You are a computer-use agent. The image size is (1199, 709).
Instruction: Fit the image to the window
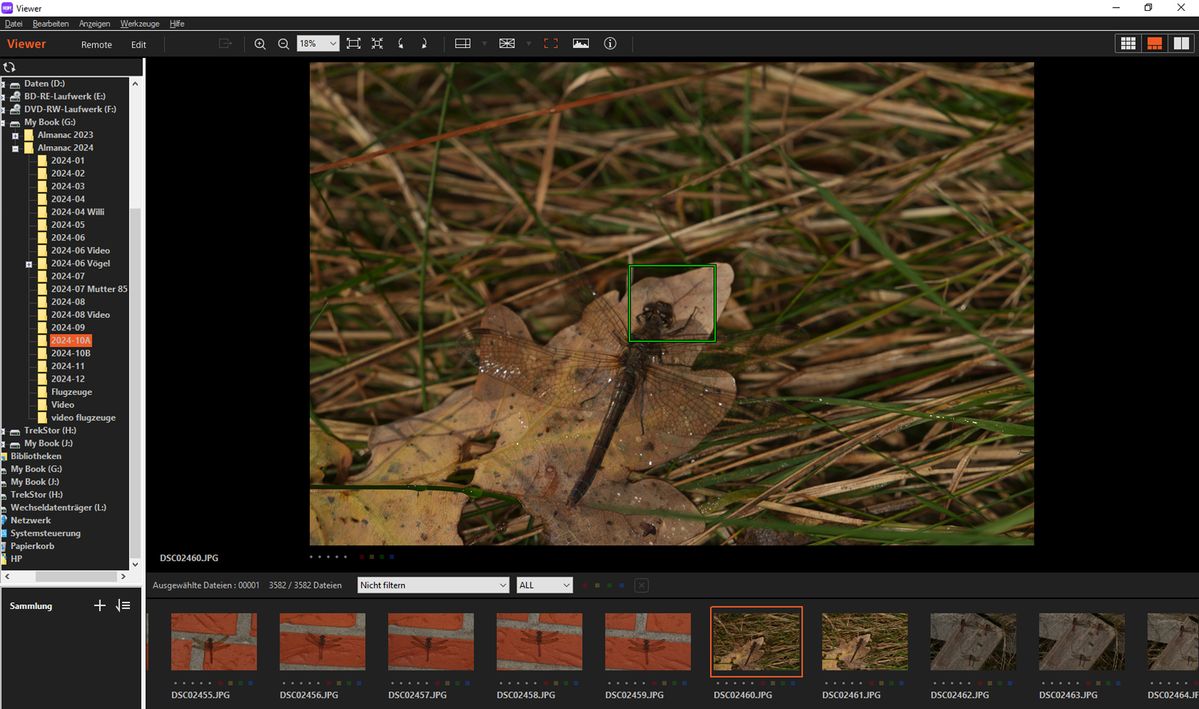click(354, 44)
